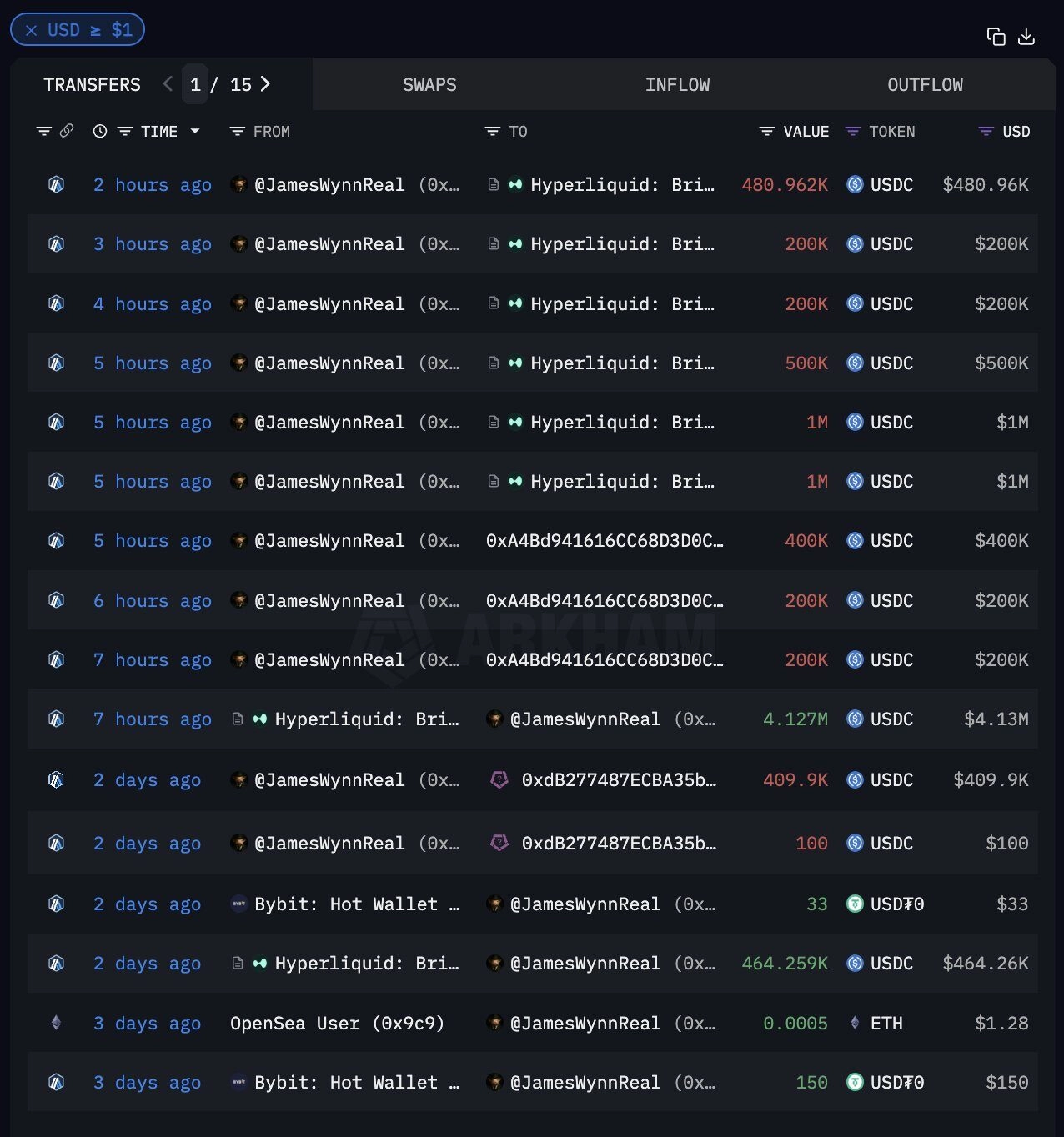Open the FROM column filter
Viewport: 1064px width, 1137px height.
[238, 131]
